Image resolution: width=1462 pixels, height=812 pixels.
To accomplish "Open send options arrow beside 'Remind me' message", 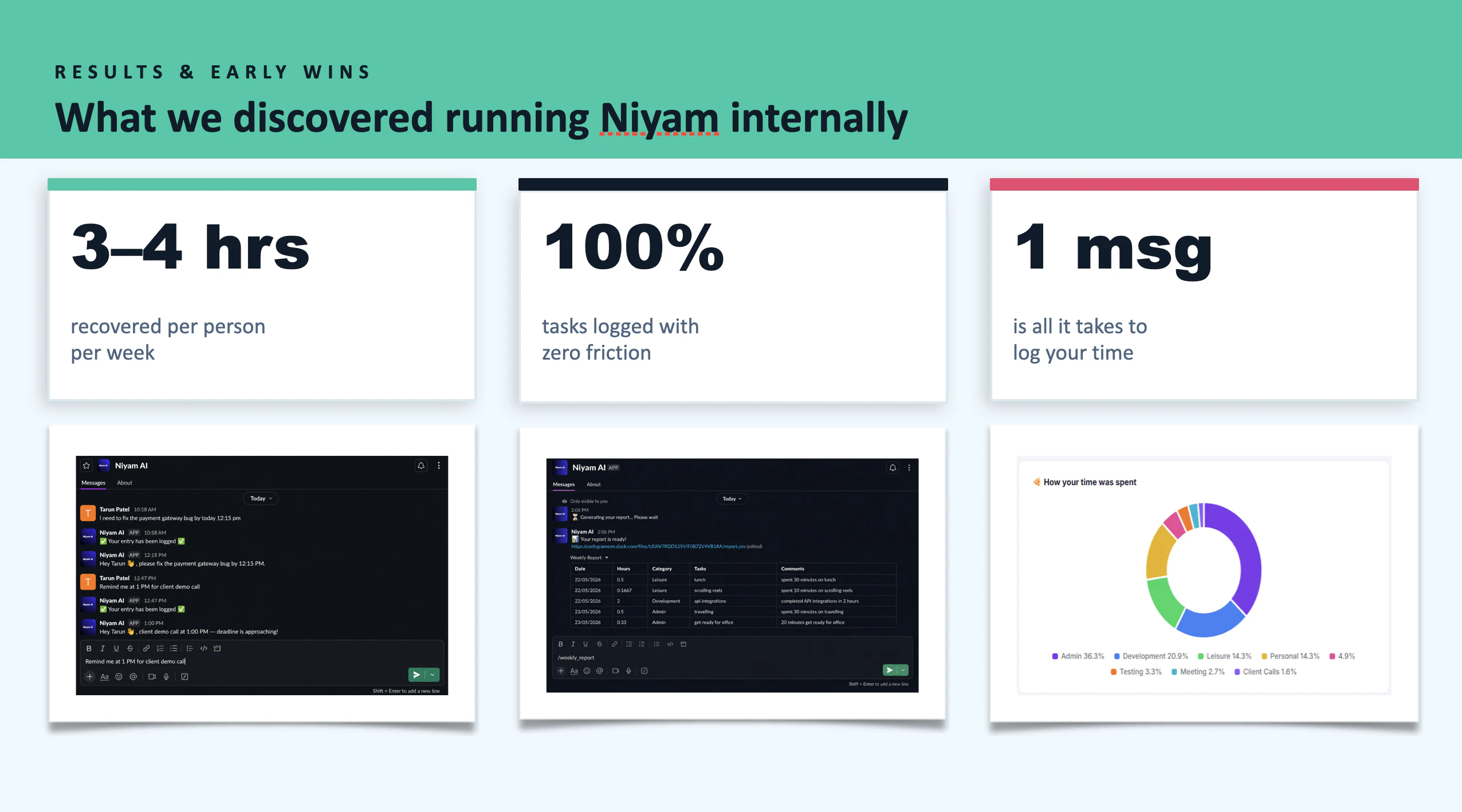I will [433, 675].
